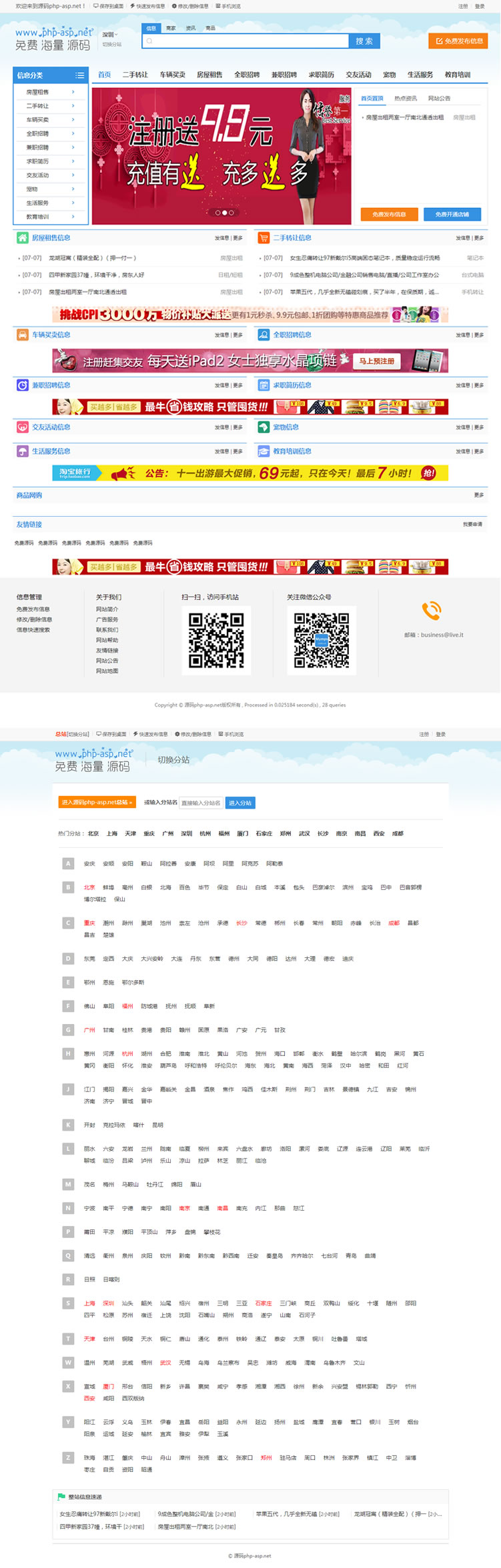This screenshot has width=501, height=1568.
Task: Click the list icon in 信息分类 header
Action: point(79,75)
